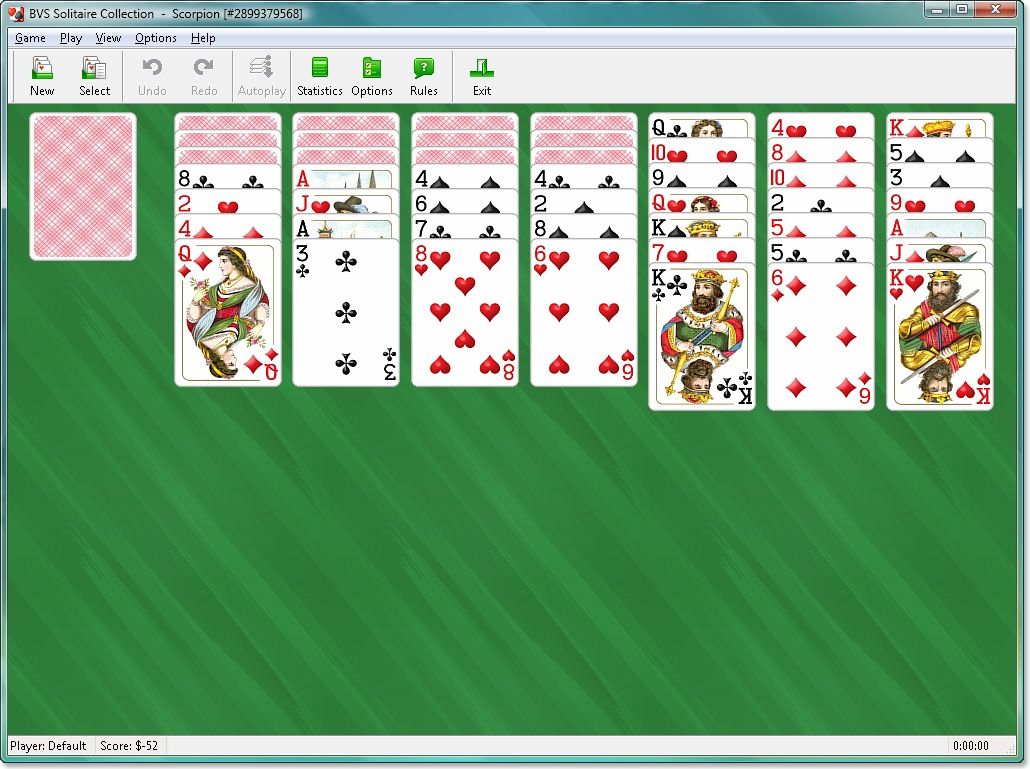1030x769 pixels.
Task: Click the Player: Default status field
Action: pos(48,746)
